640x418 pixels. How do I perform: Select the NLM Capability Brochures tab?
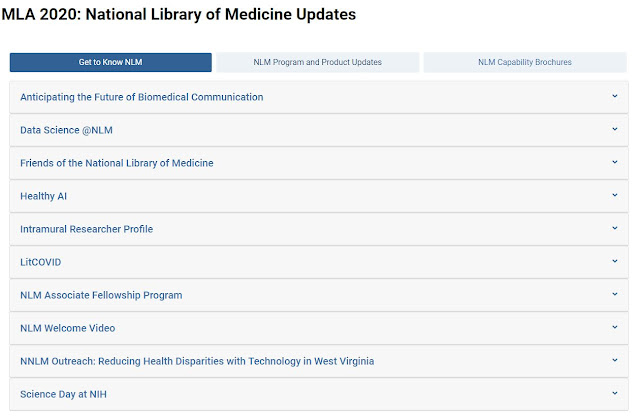525,62
